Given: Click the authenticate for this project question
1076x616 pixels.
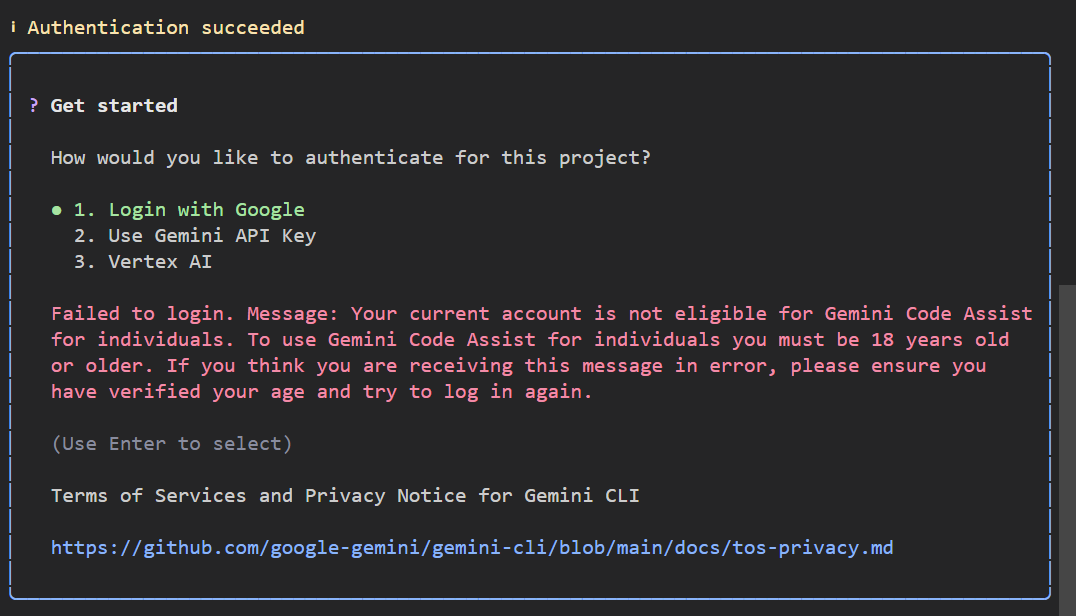Looking at the screenshot, I should (350, 158).
